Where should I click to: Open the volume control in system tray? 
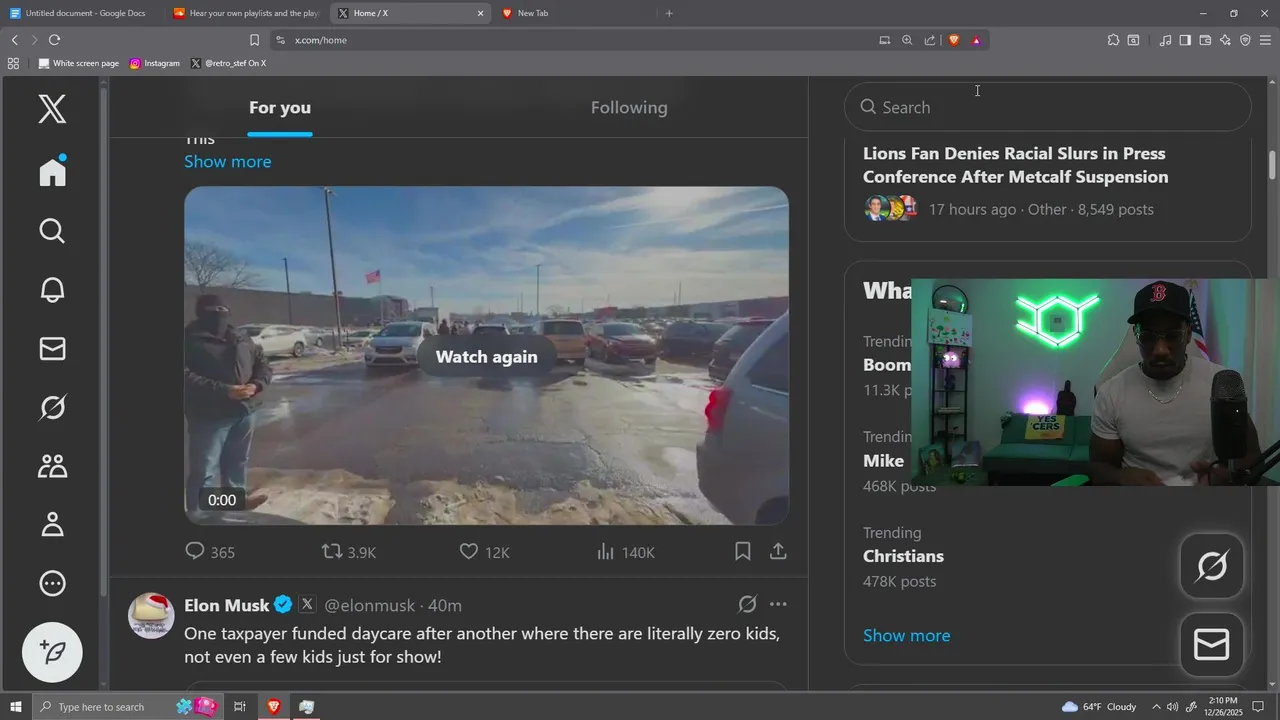click(1172, 707)
